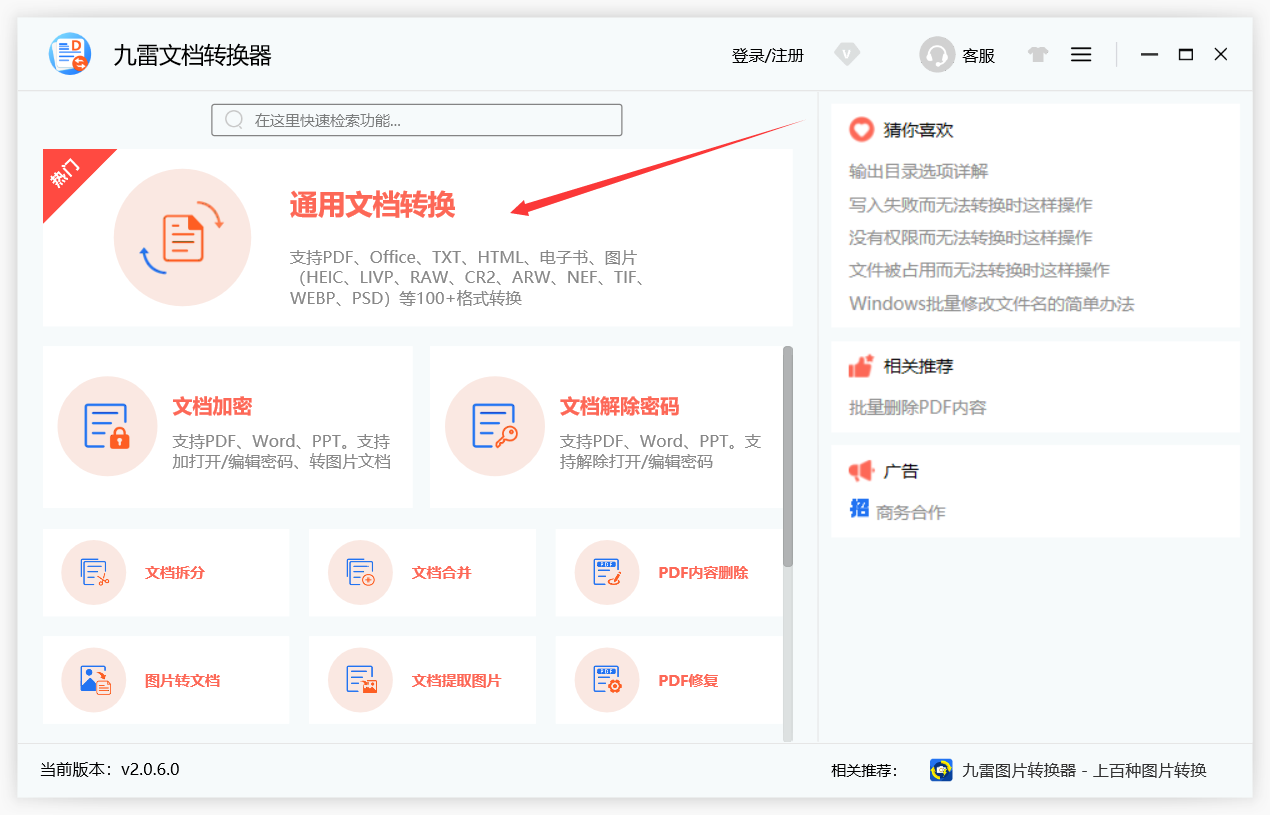Click the 九雷文档转换器 app logo
This screenshot has height=815, width=1270.
point(70,54)
